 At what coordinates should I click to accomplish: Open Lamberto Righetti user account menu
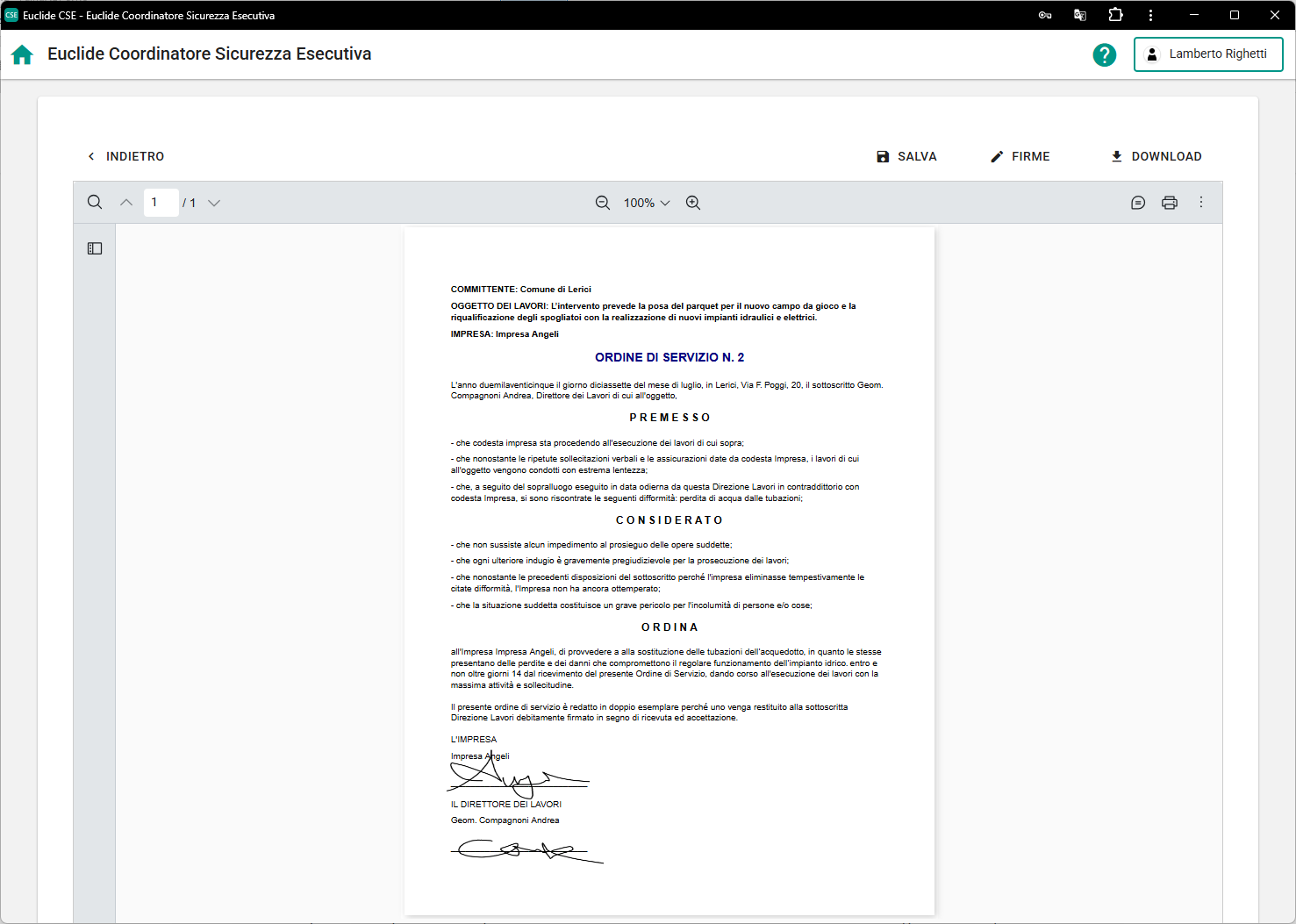click(x=1207, y=54)
